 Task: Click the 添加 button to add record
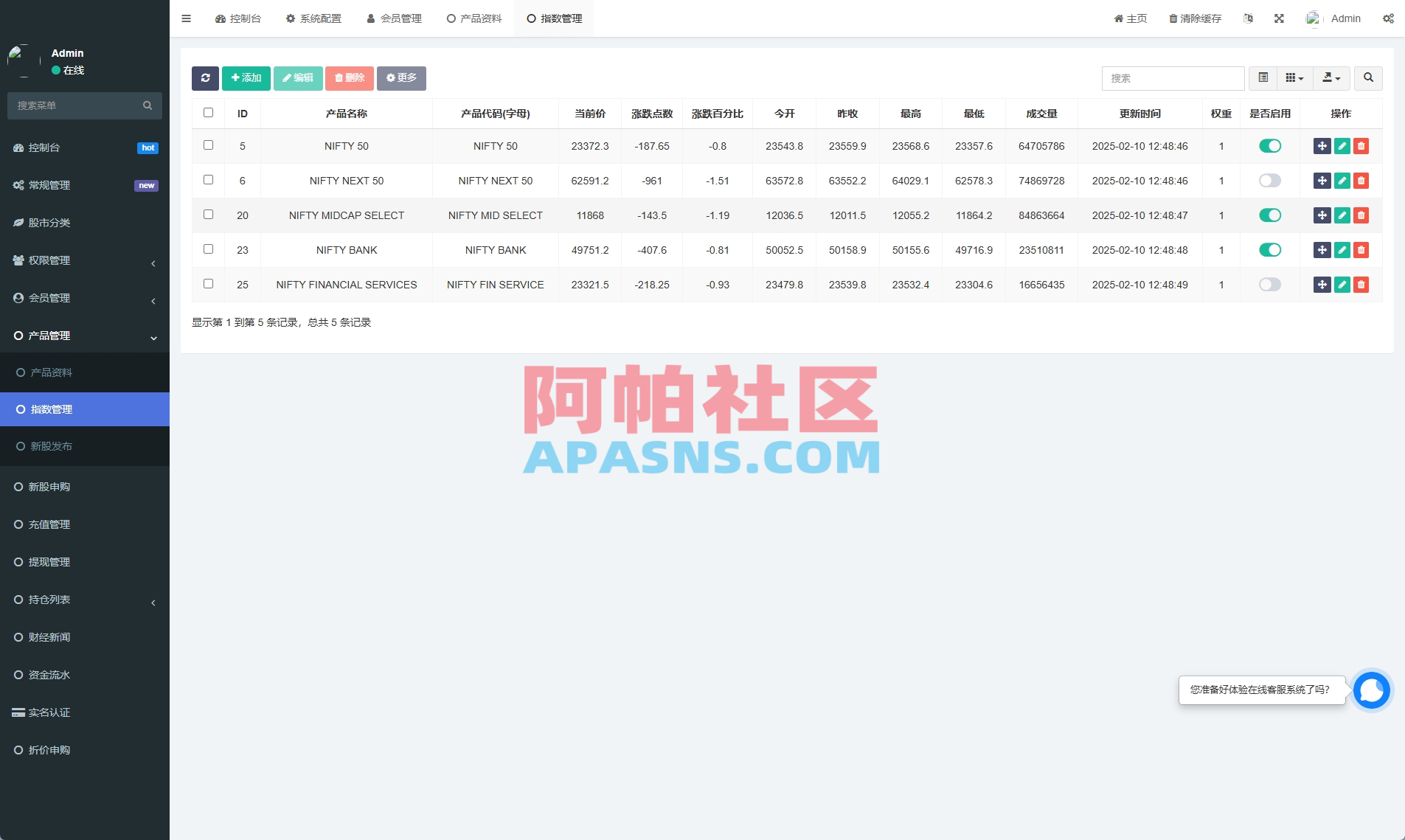click(246, 78)
